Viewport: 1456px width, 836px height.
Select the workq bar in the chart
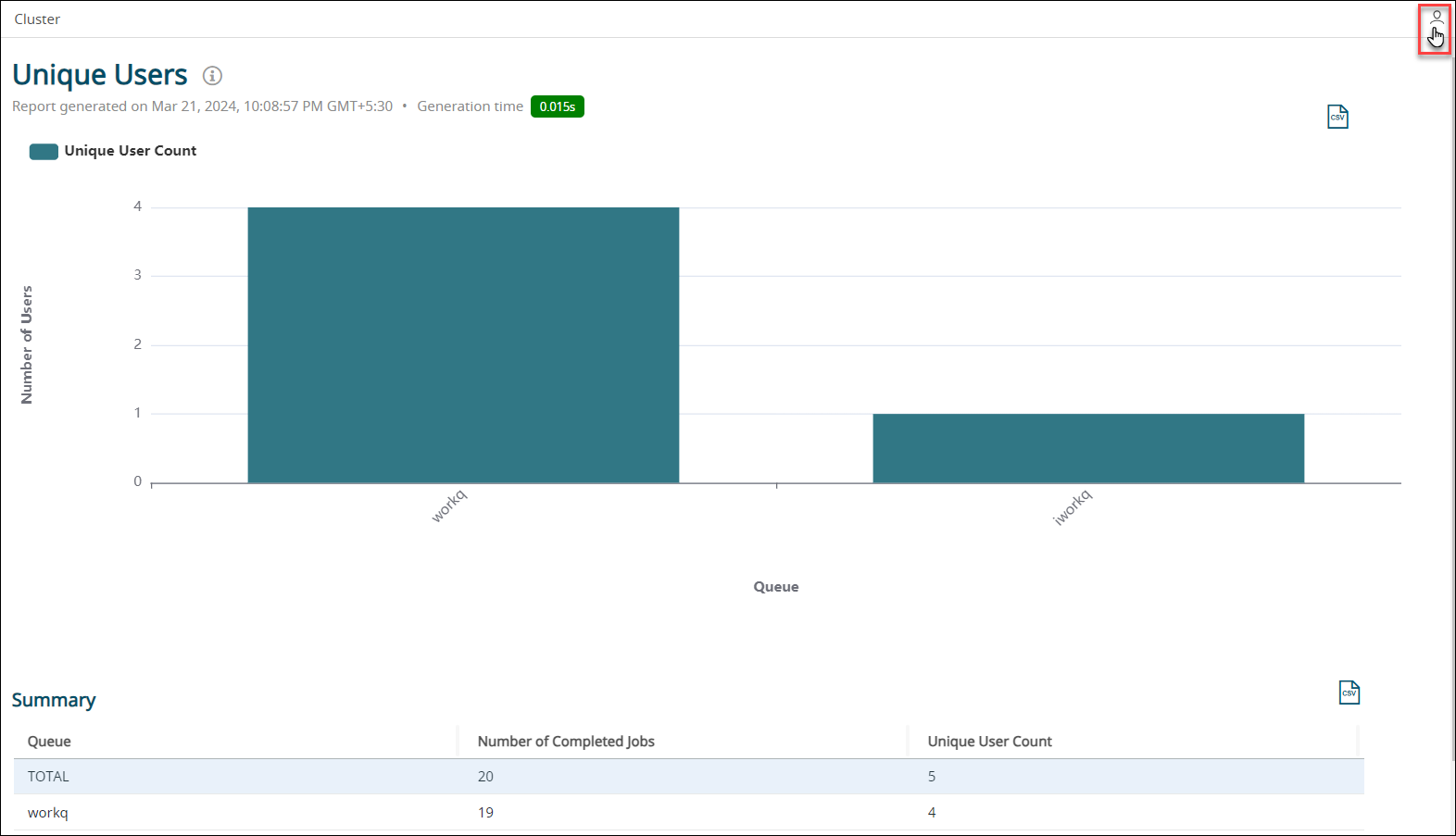(x=463, y=344)
